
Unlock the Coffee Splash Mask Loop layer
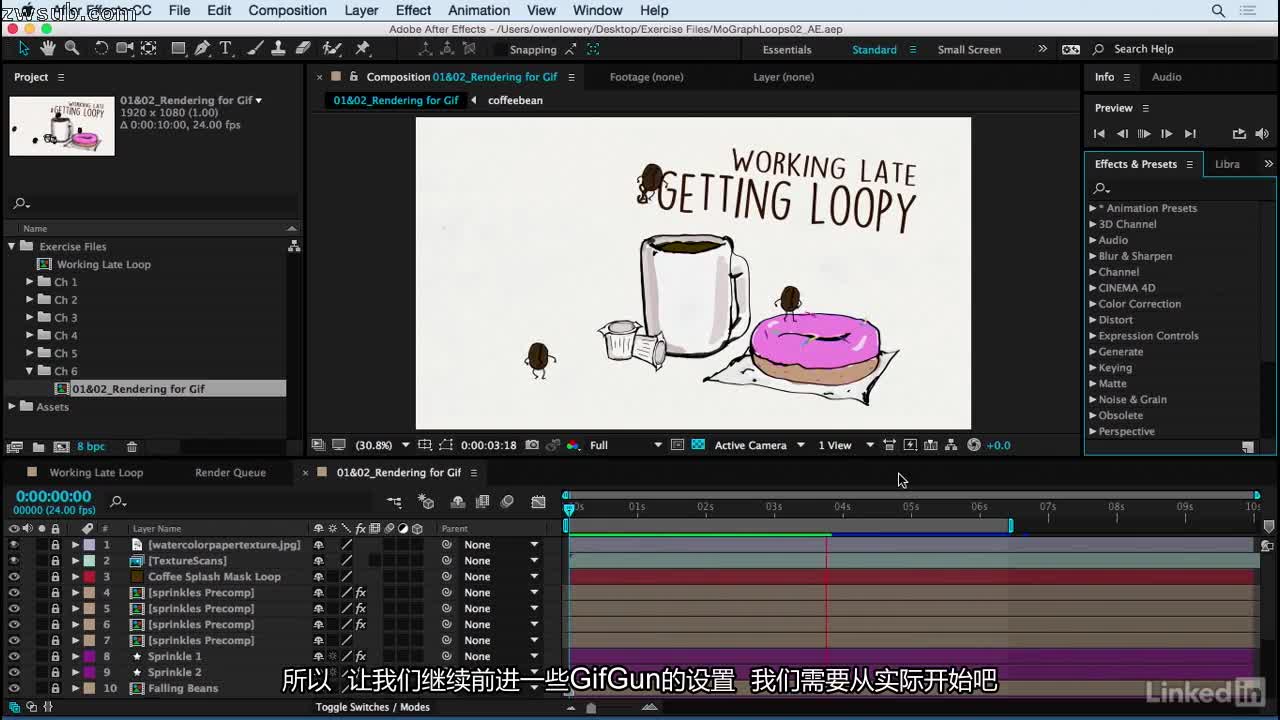[55, 576]
